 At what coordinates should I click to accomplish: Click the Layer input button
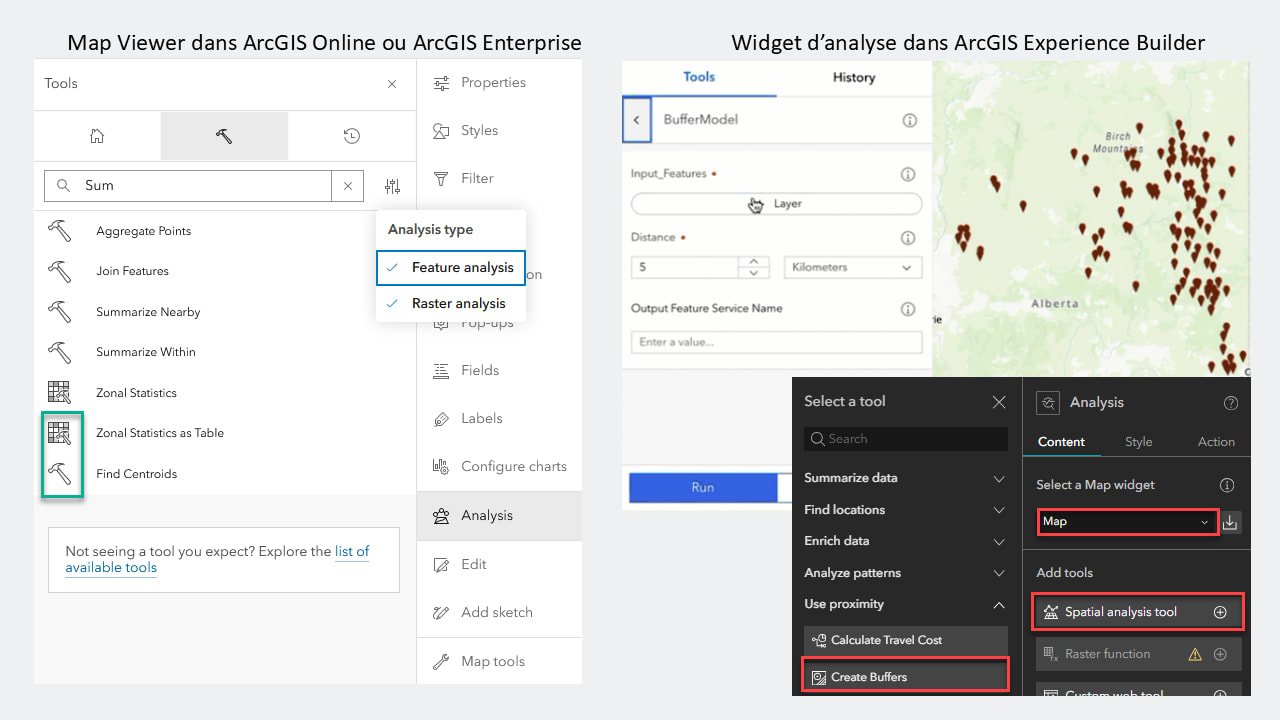click(776, 203)
